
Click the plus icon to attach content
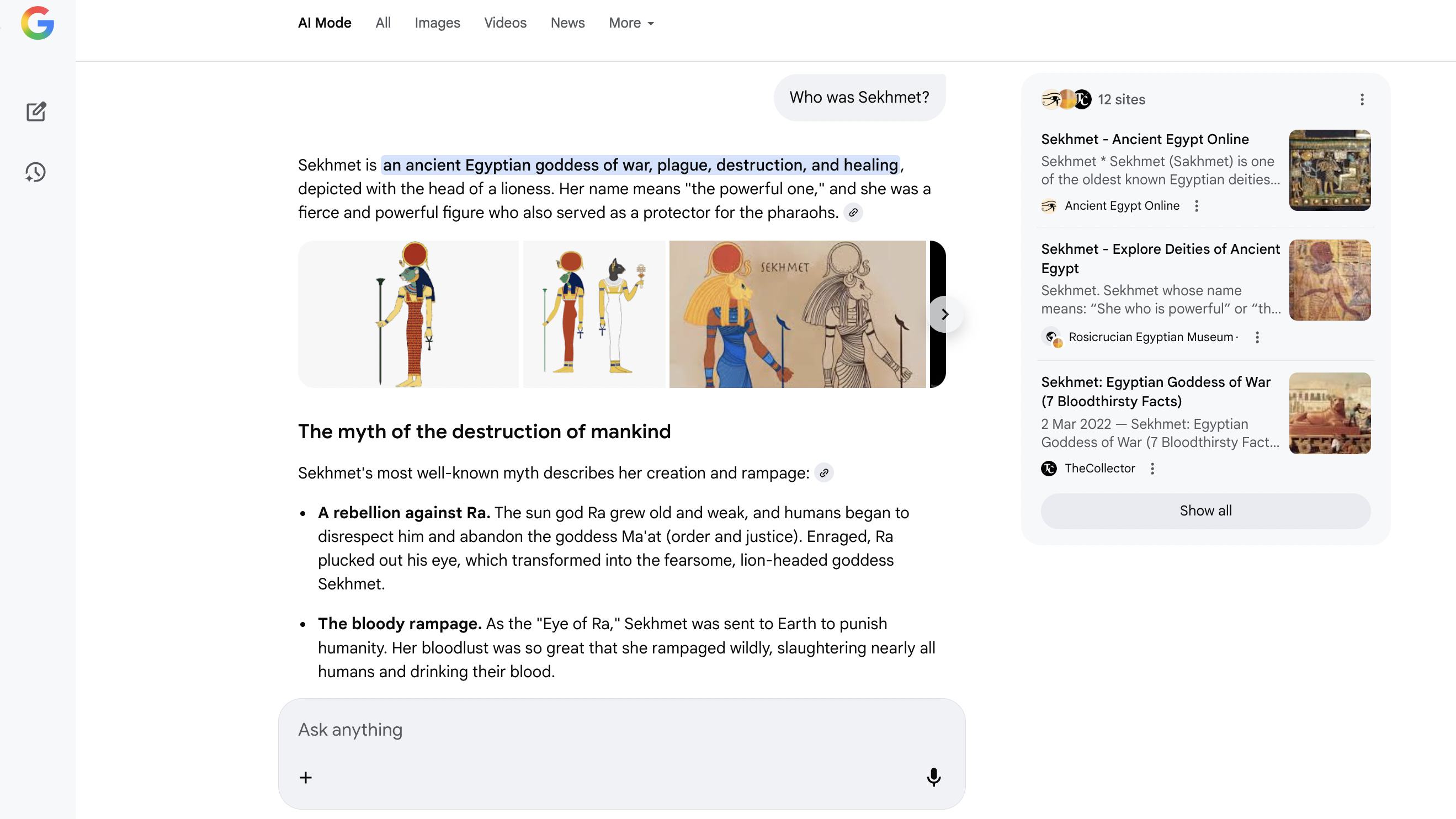click(306, 777)
